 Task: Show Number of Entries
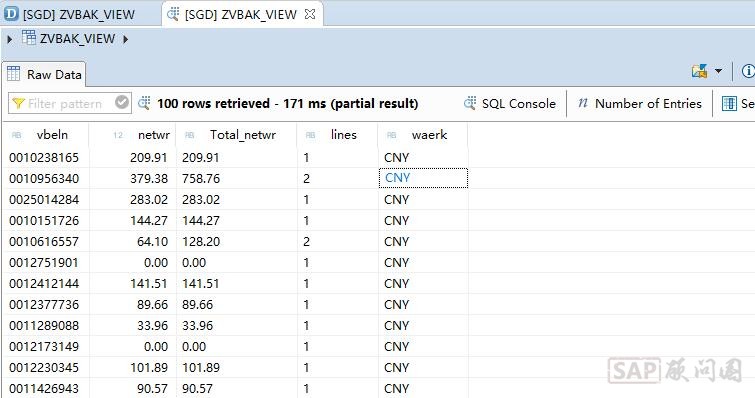(640, 103)
